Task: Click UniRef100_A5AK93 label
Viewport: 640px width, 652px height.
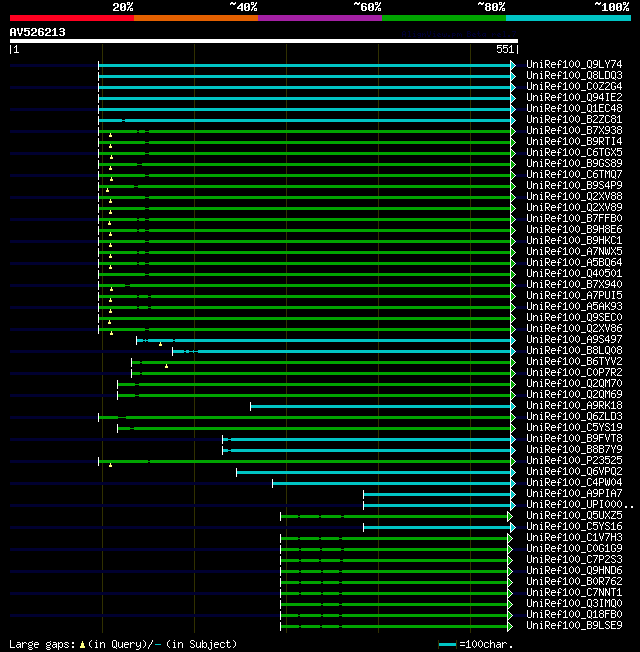Action: 574,306
